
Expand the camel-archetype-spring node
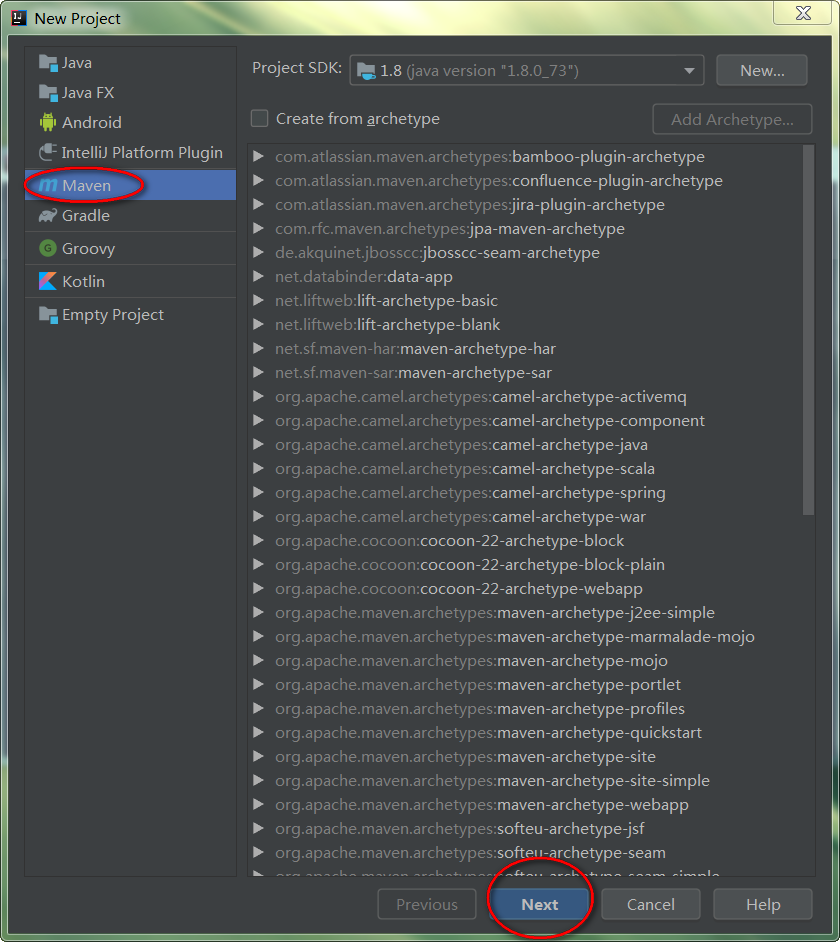click(x=259, y=493)
